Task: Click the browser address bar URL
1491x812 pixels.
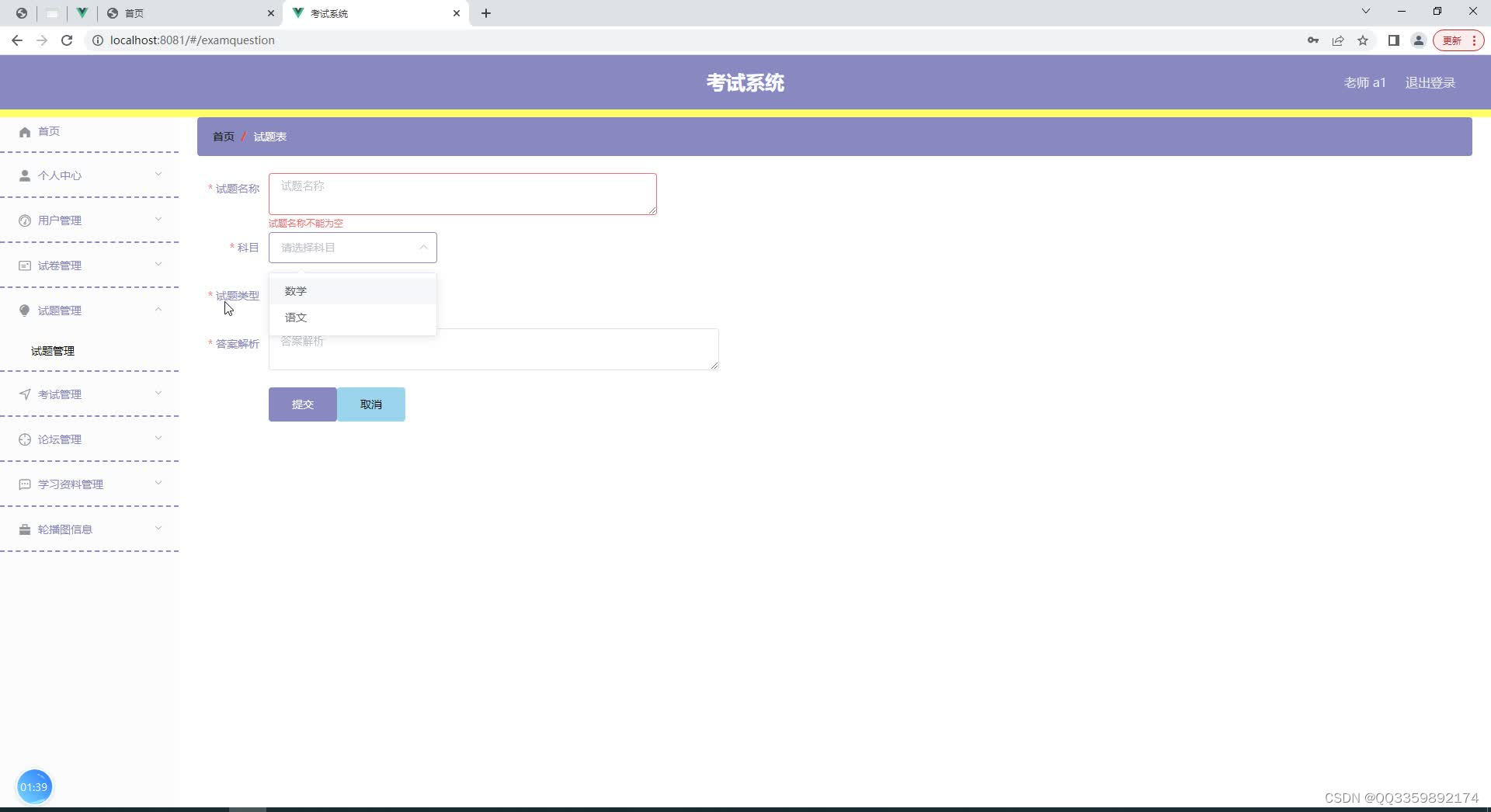Action: 193,40
